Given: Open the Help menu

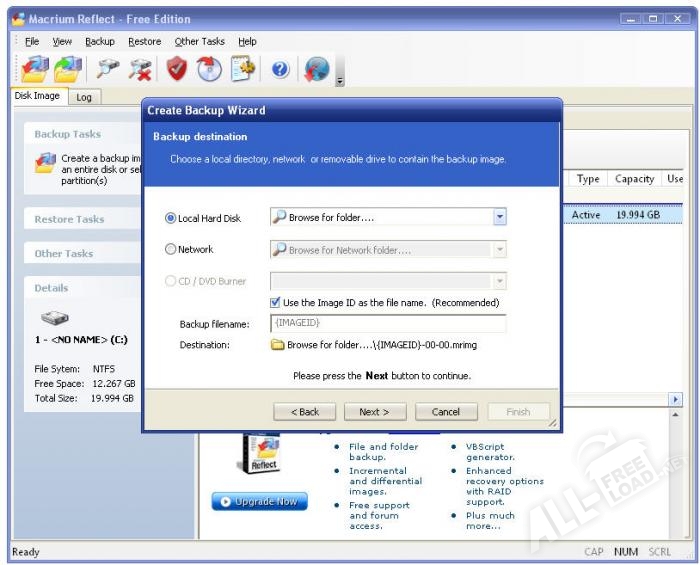Looking at the screenshot, I should tap(247, 42).
